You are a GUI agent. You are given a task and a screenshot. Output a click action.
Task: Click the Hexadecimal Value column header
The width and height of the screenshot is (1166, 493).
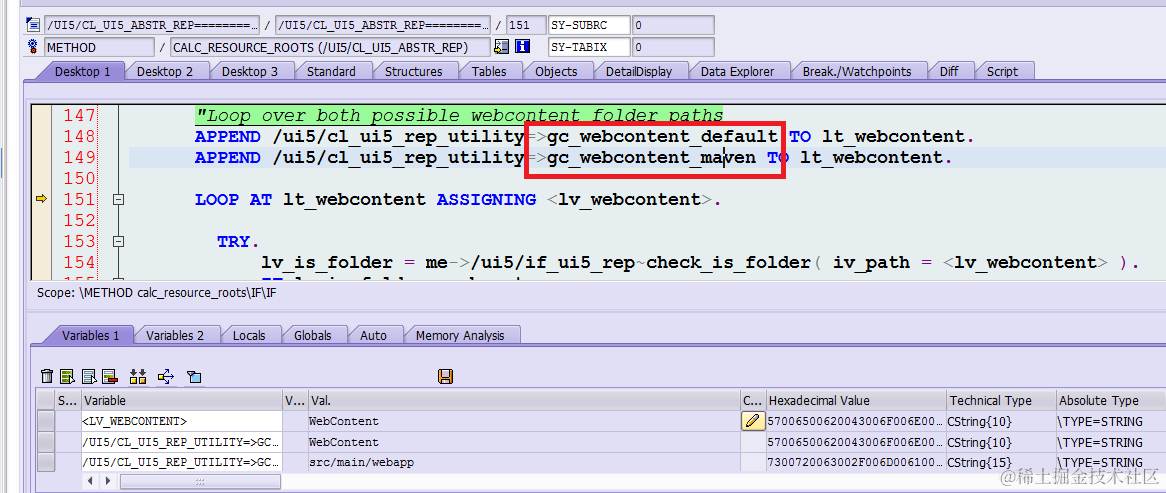click(855, 400)
